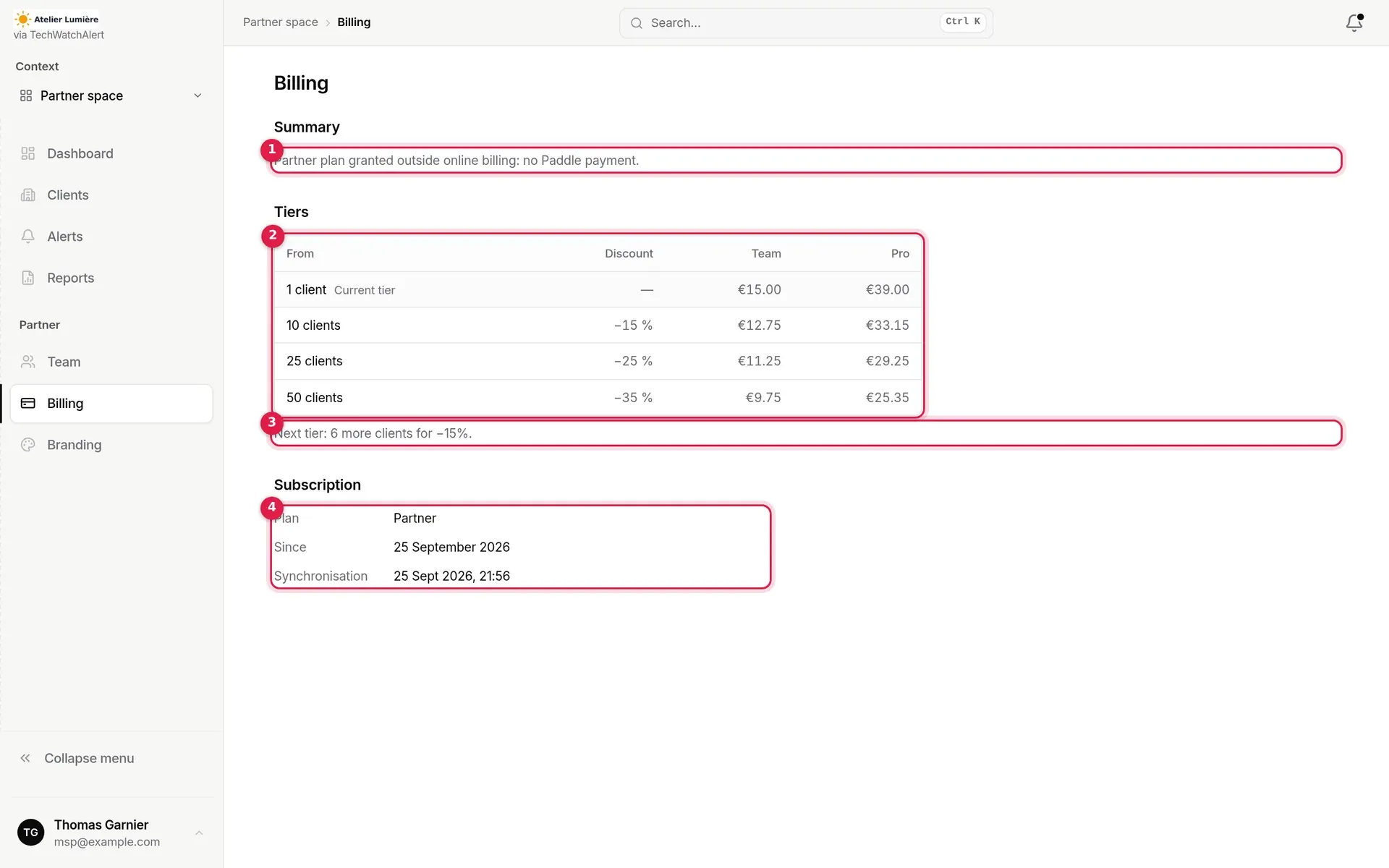Select the Billing menu item
Screen dimensions: 1389x868
[111, 403]
